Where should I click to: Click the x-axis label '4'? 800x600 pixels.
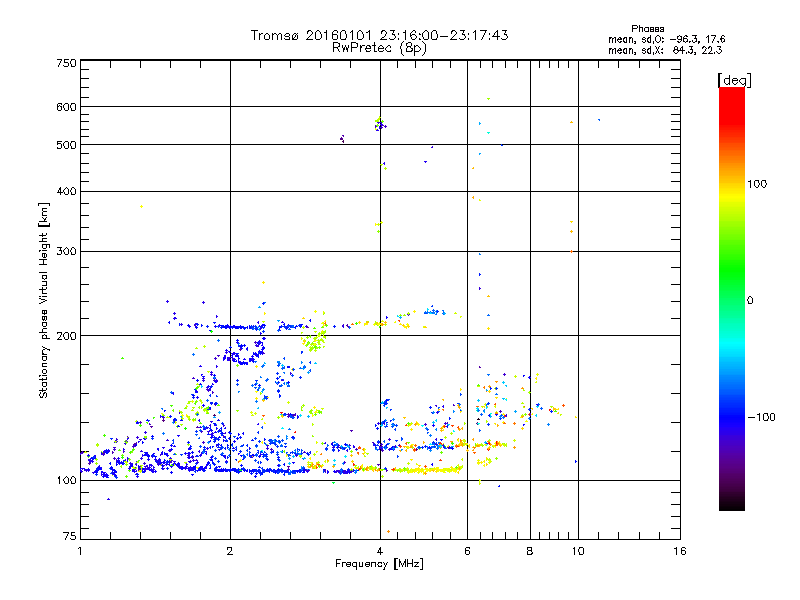coord(380,551)
